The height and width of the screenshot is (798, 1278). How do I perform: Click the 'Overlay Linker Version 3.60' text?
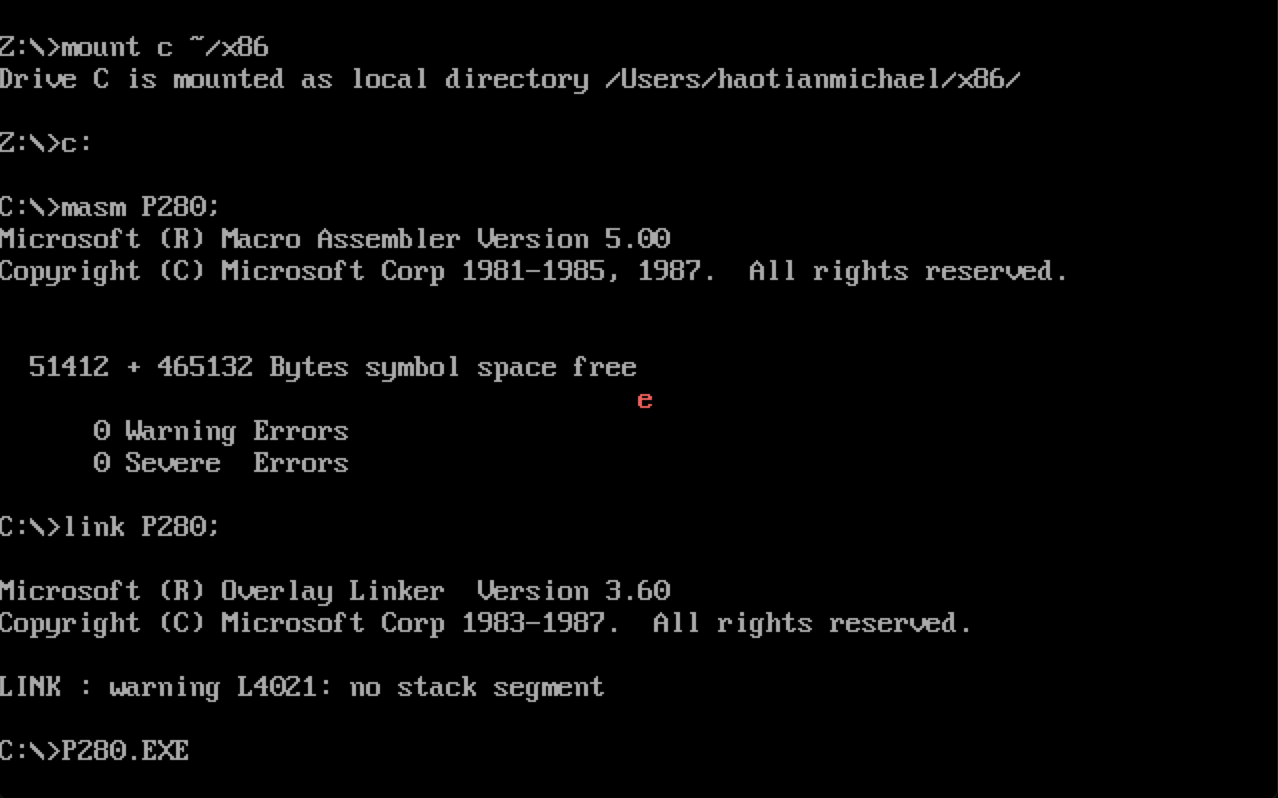pos(444,591)
